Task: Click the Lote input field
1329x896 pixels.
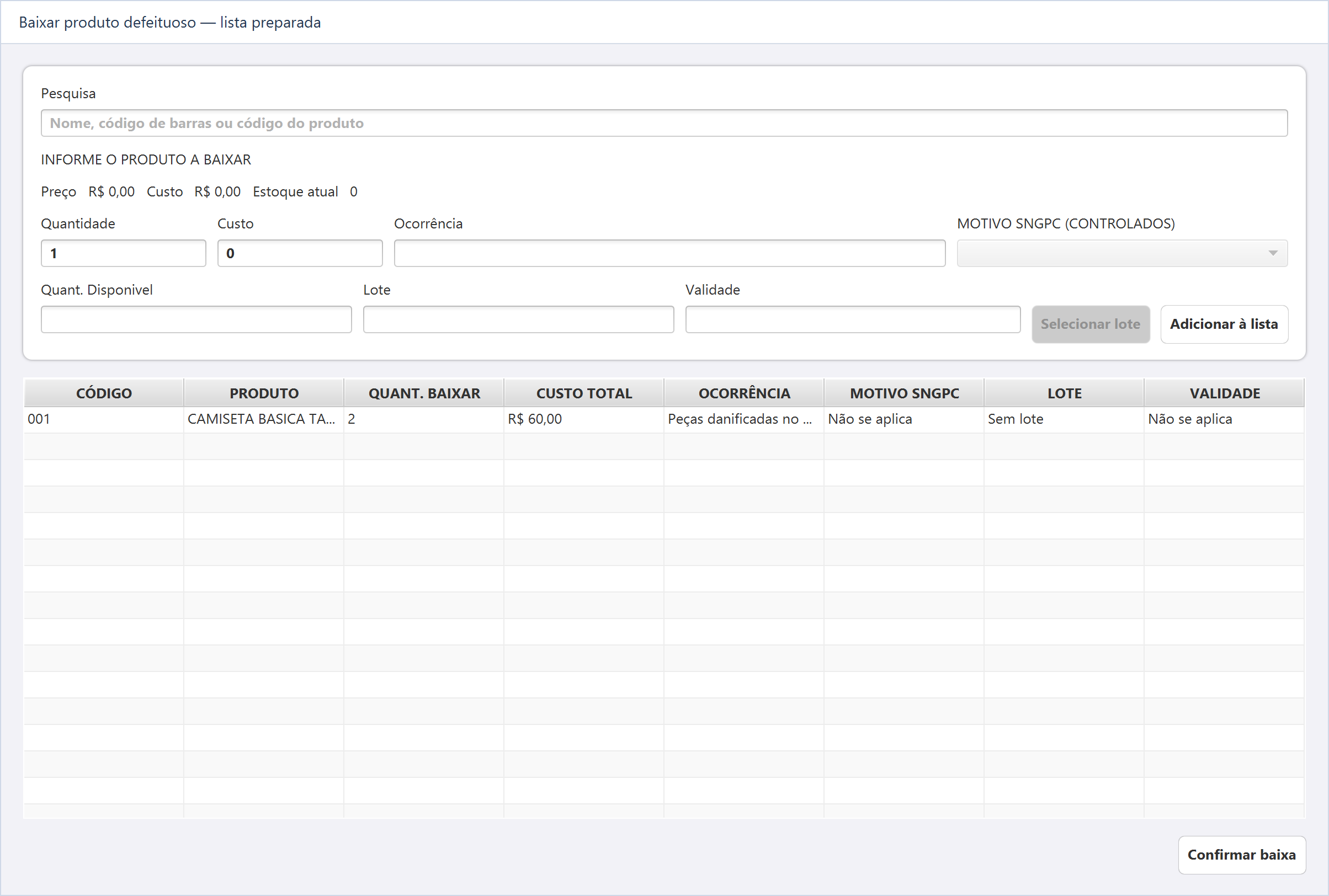Action: click(518, 319)
